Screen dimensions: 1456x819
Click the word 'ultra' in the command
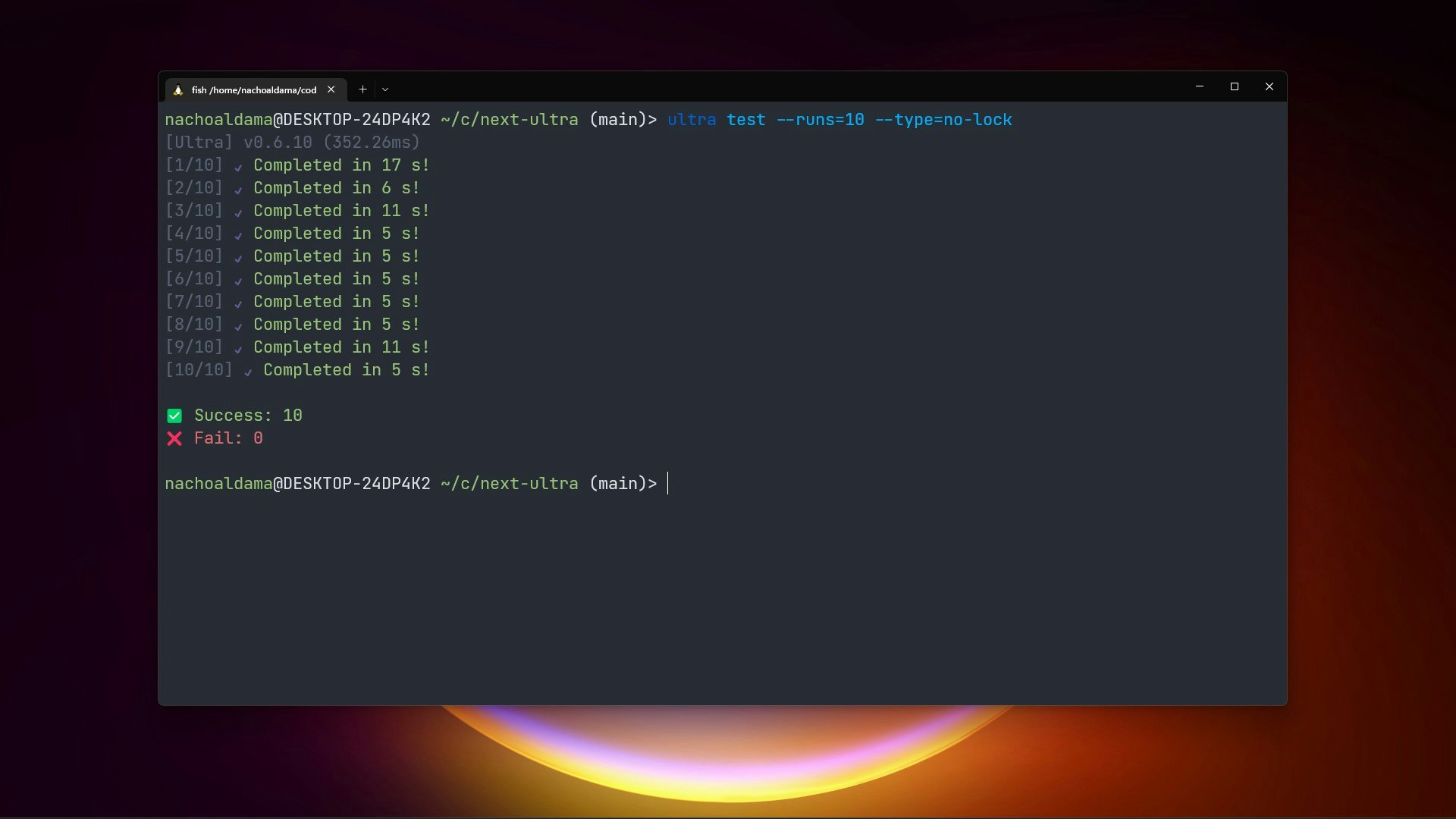click(x=692, y=120)
